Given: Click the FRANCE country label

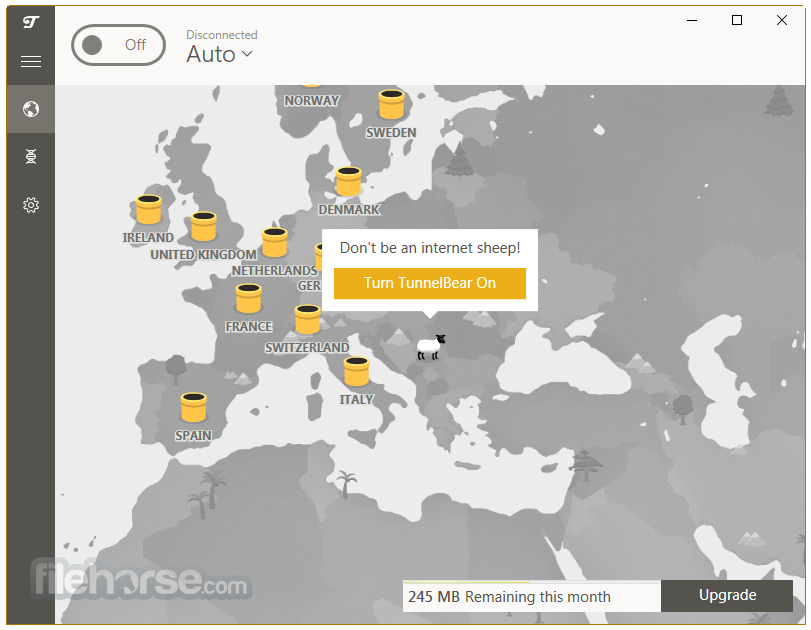Looking at the screenshot, I should click(x=249, y=326).
